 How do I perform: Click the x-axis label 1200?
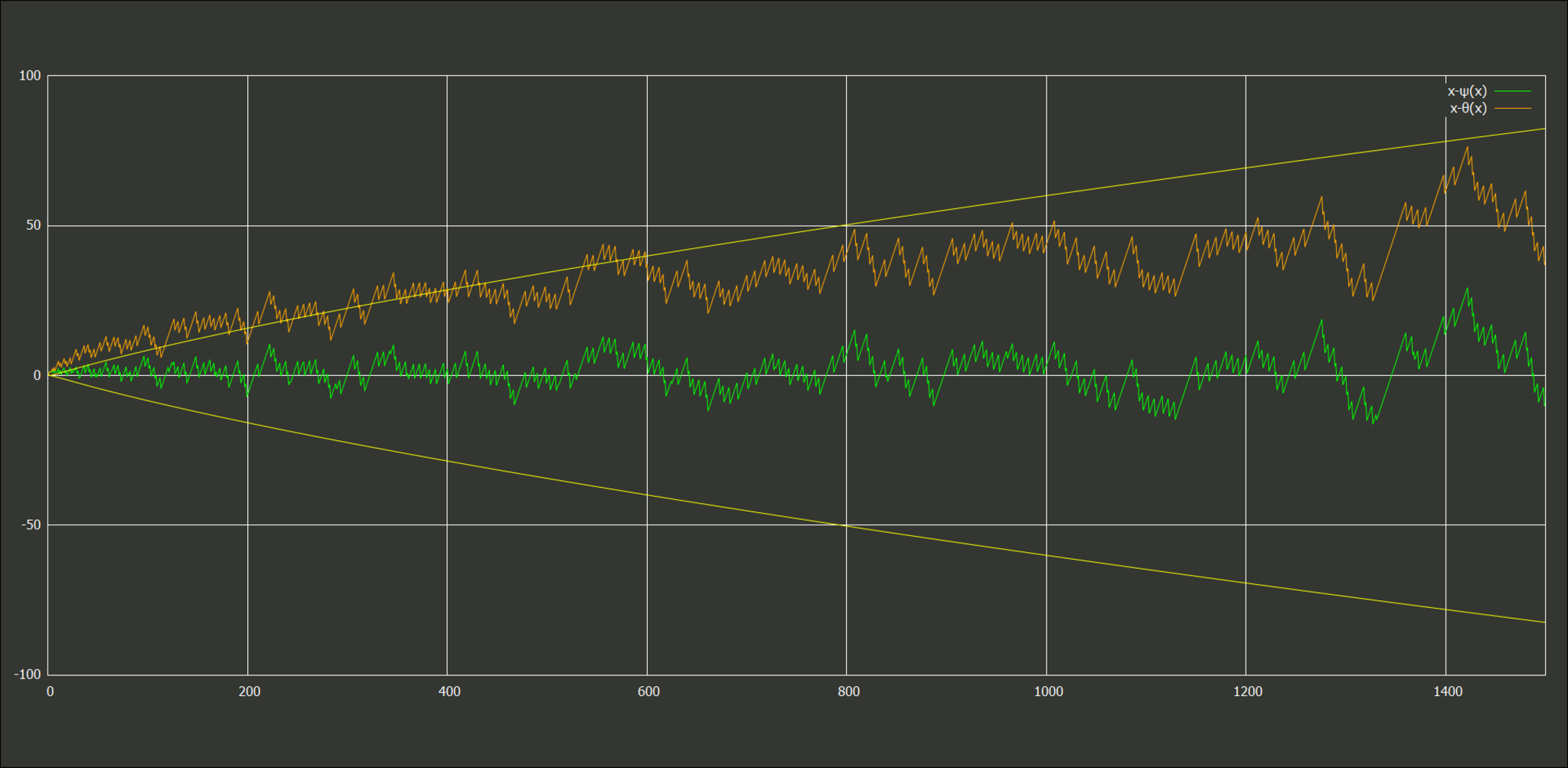click(1248, 692)
